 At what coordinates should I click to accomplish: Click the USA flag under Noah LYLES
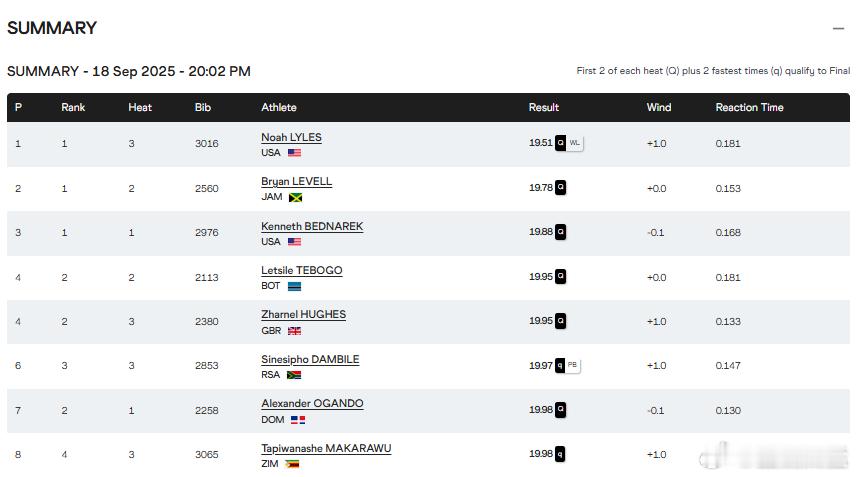[x=295, y=153]
